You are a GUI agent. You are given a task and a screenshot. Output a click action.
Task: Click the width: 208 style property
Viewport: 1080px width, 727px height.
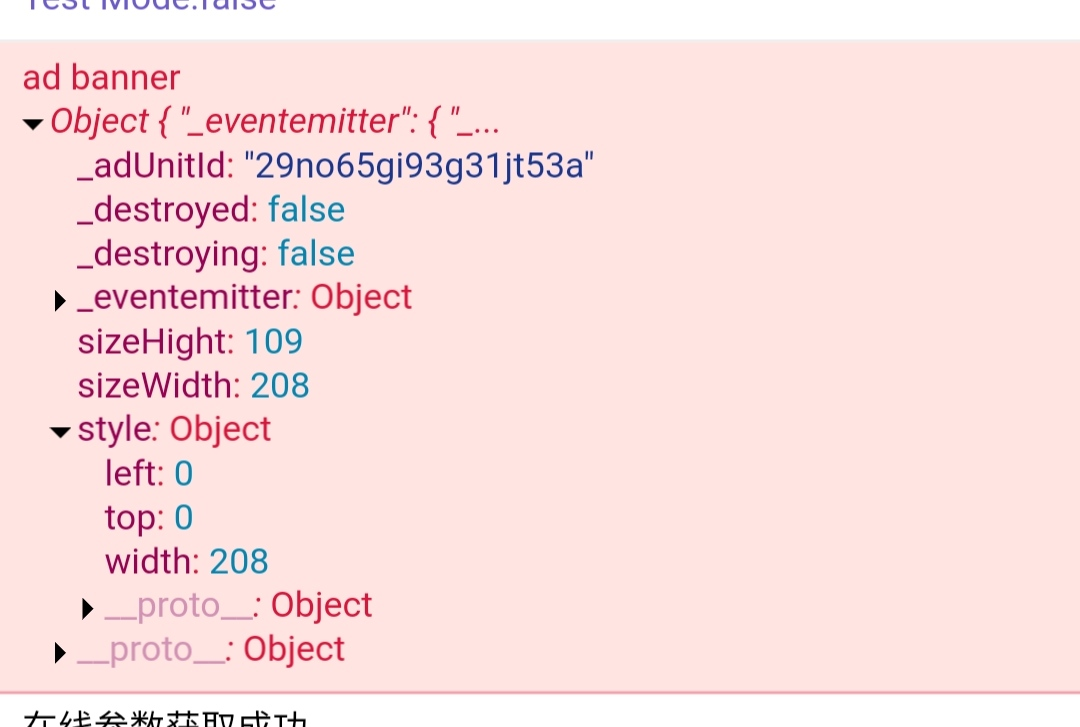coord(187,562)
